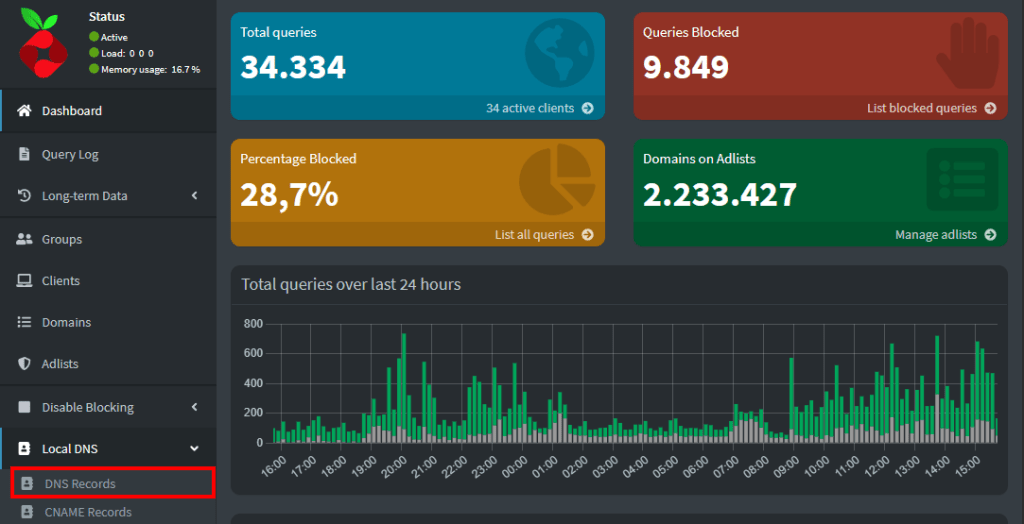
Task: Click the Dashboard home icon
Action: [x=25, y=111]
